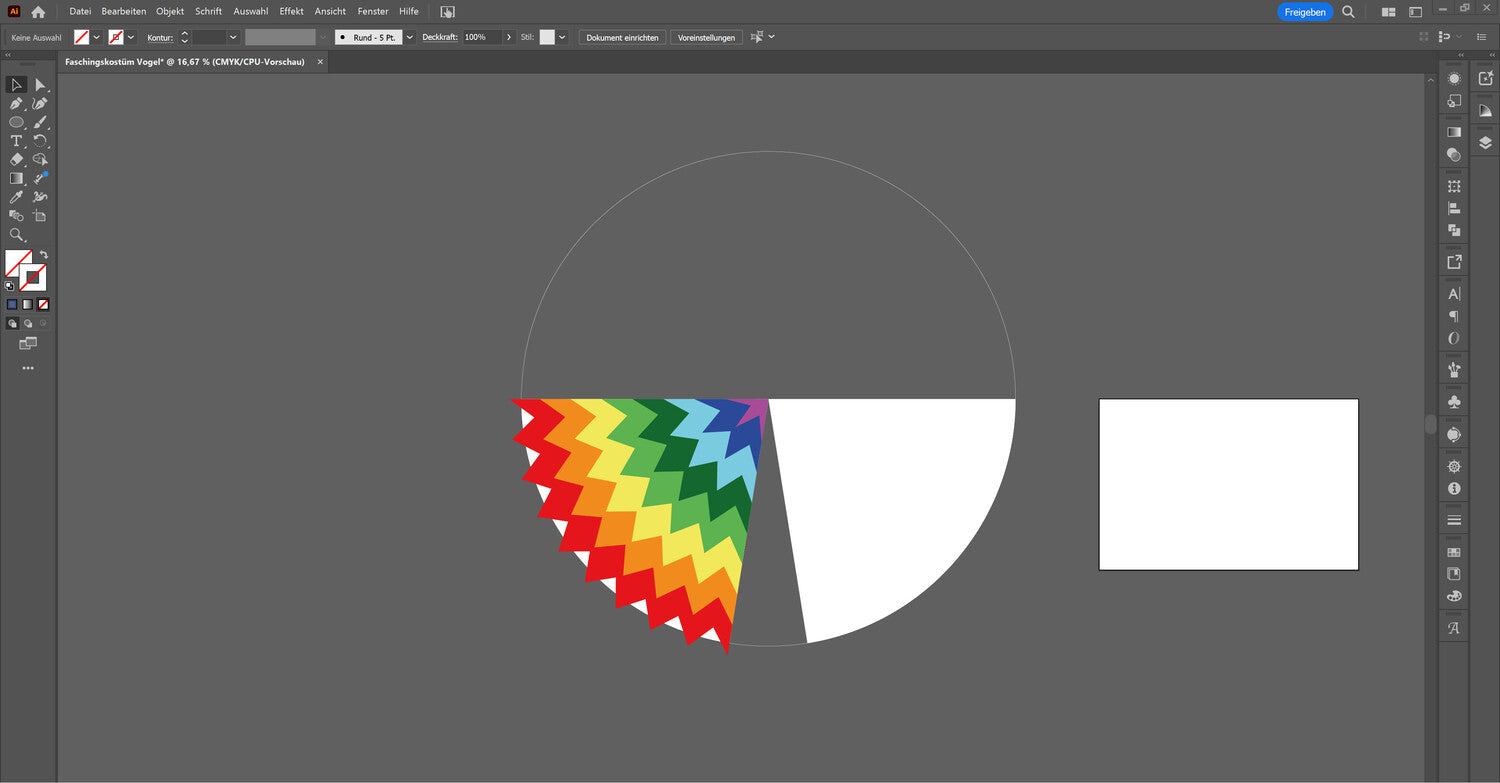
Task: Expand the Deckkraft opacity arrow
Action: tap(509, 37)
